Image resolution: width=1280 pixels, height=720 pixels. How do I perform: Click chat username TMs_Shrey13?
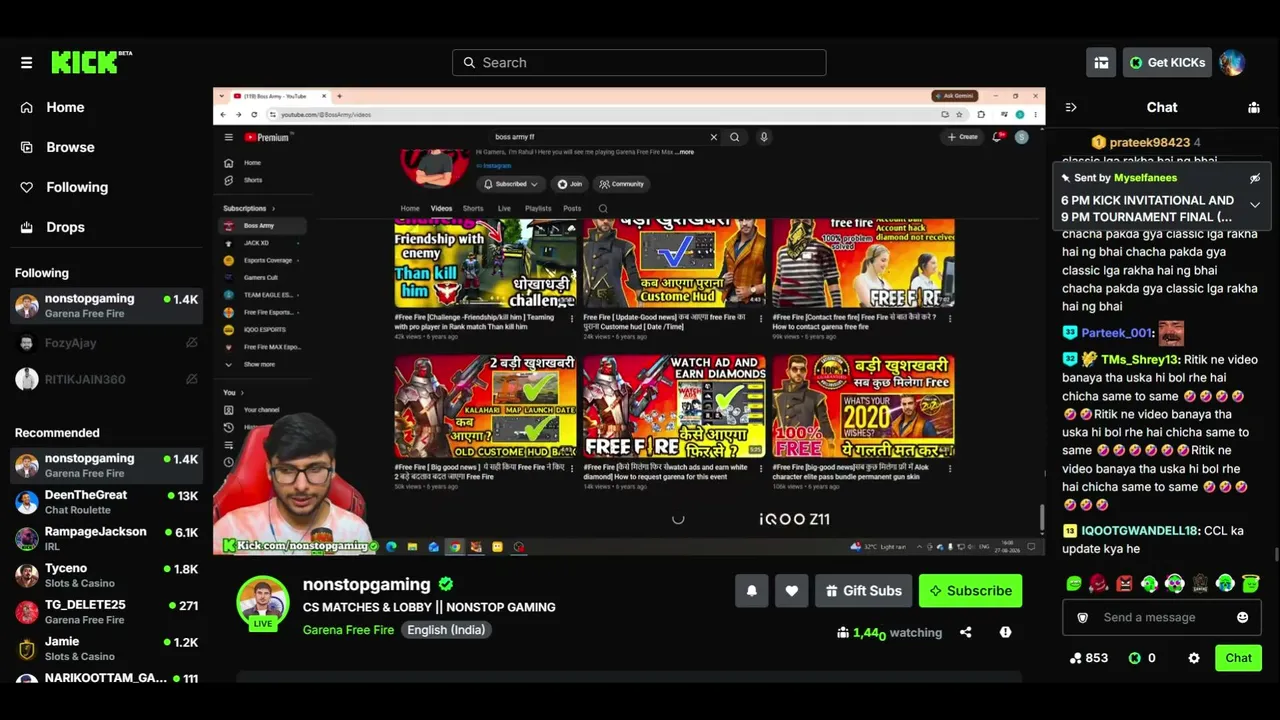[x=1140, y=359]
